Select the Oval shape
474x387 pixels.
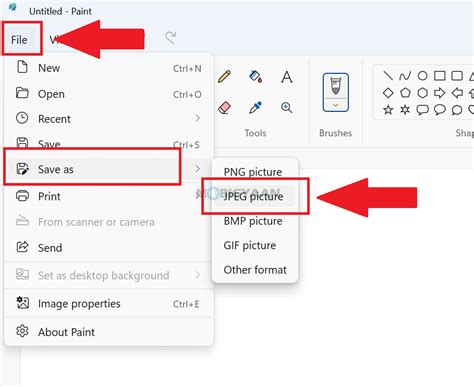[422, 76]
